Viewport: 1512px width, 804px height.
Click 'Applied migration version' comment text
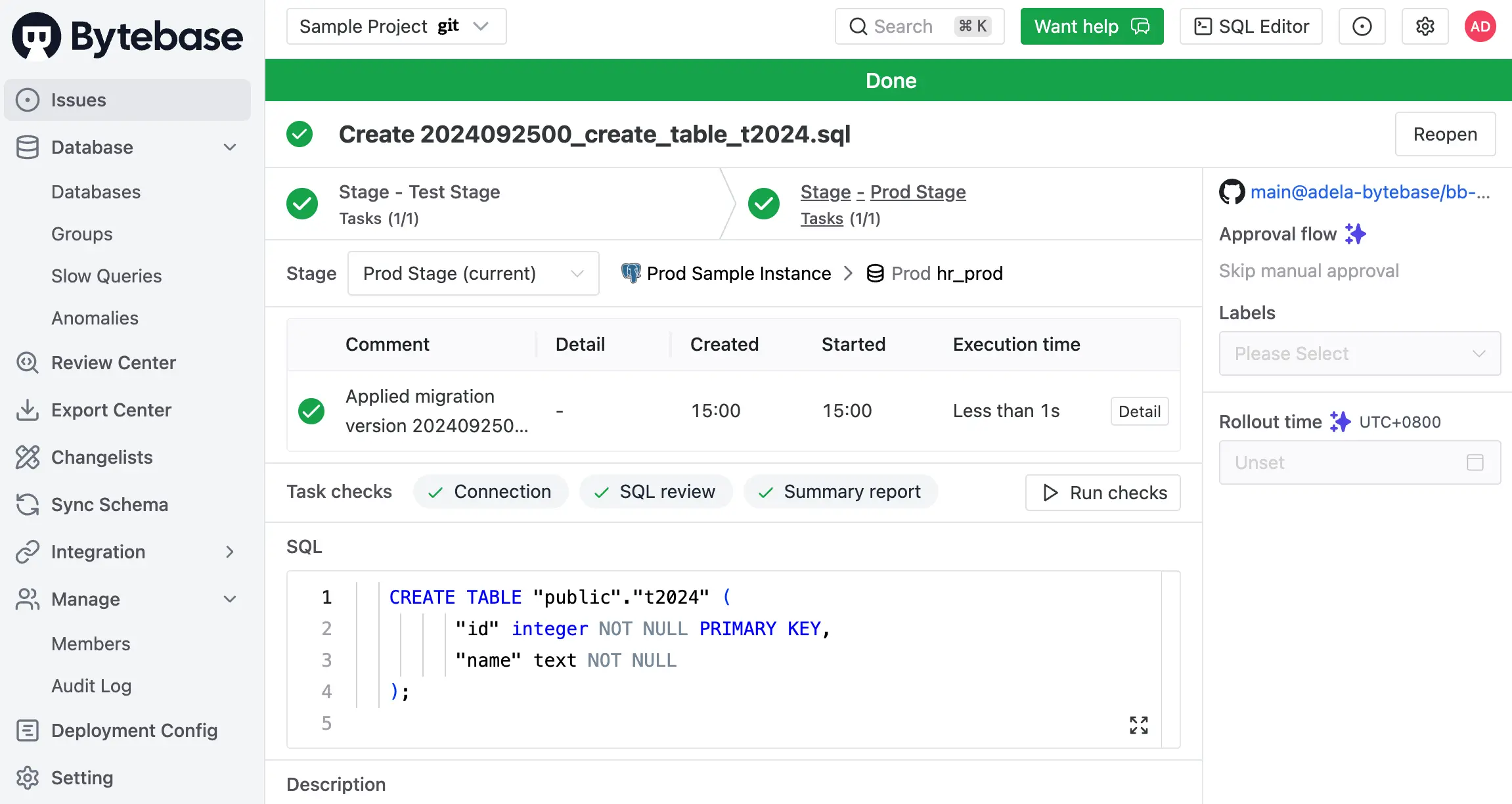click(437, 411)
